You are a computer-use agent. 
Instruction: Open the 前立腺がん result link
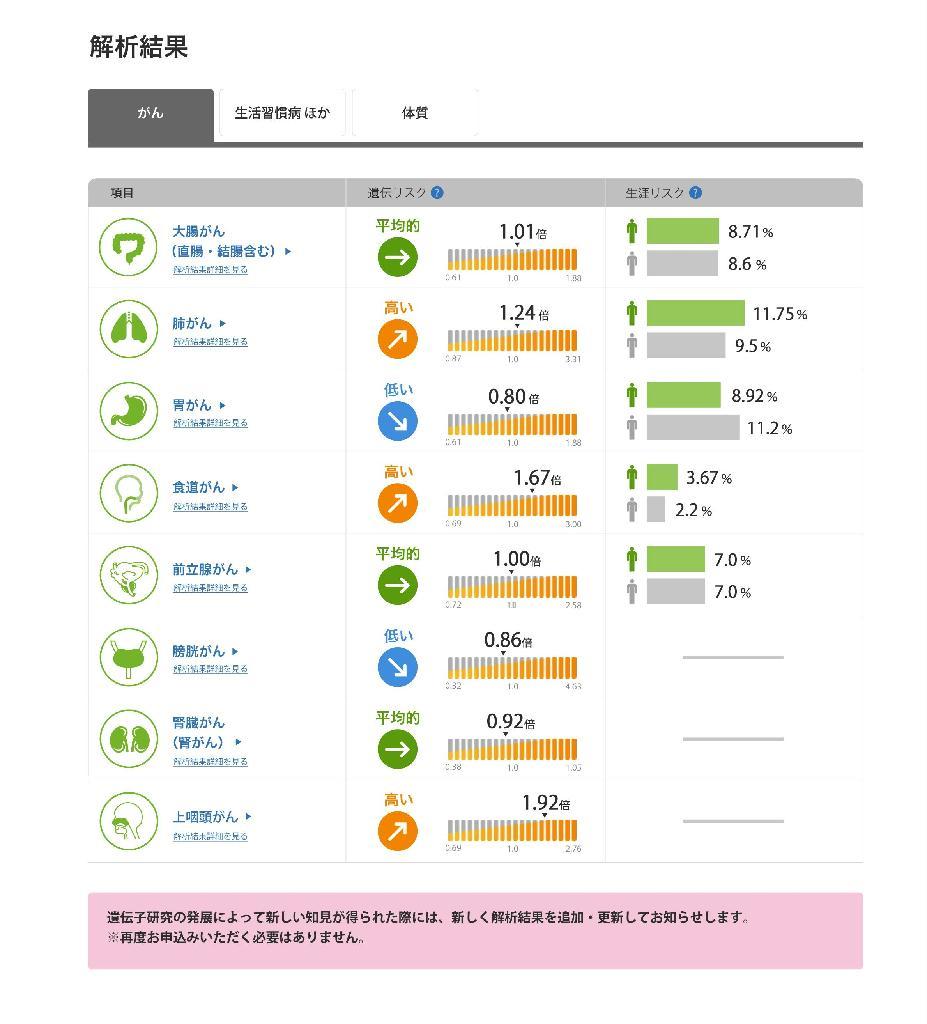pyautogui.click(x=205, y=569)
